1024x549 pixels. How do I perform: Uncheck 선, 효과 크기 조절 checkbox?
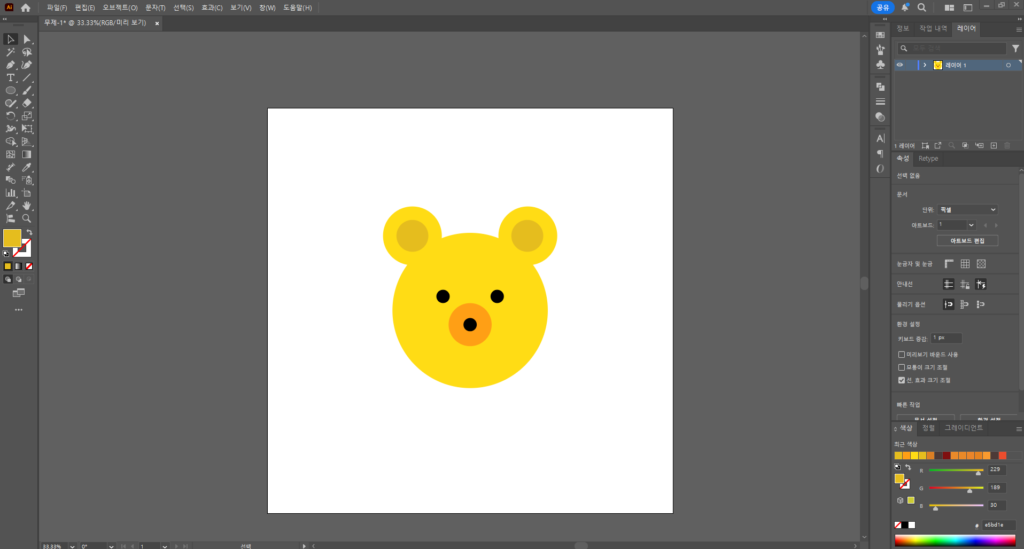pos(901,380)
